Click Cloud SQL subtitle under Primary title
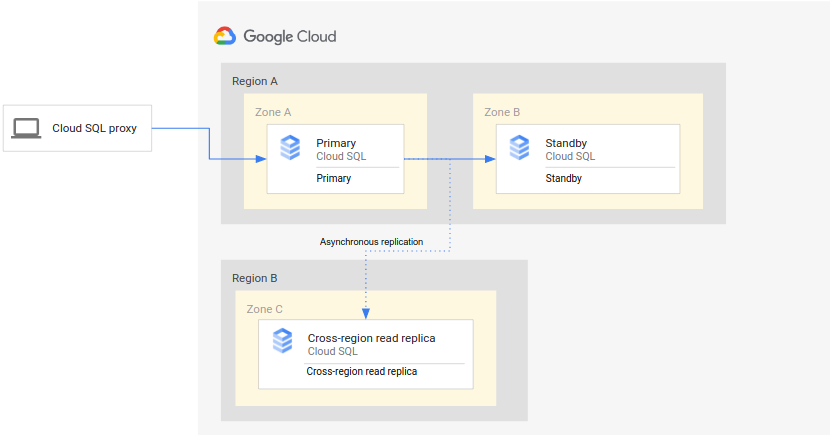This screenshot has width=830, height=436. [x=341, y=156]
